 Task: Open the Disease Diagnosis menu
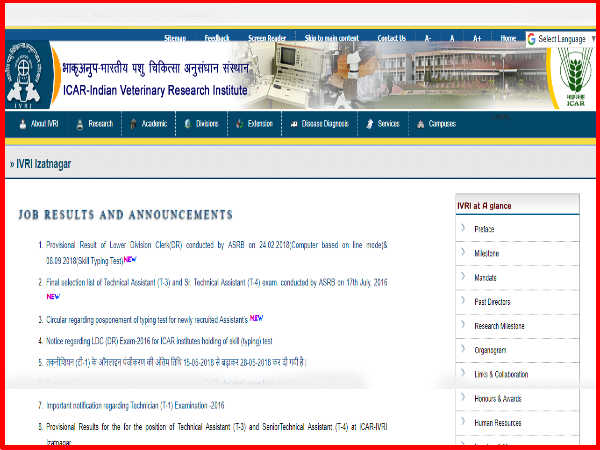coord(320,124)
